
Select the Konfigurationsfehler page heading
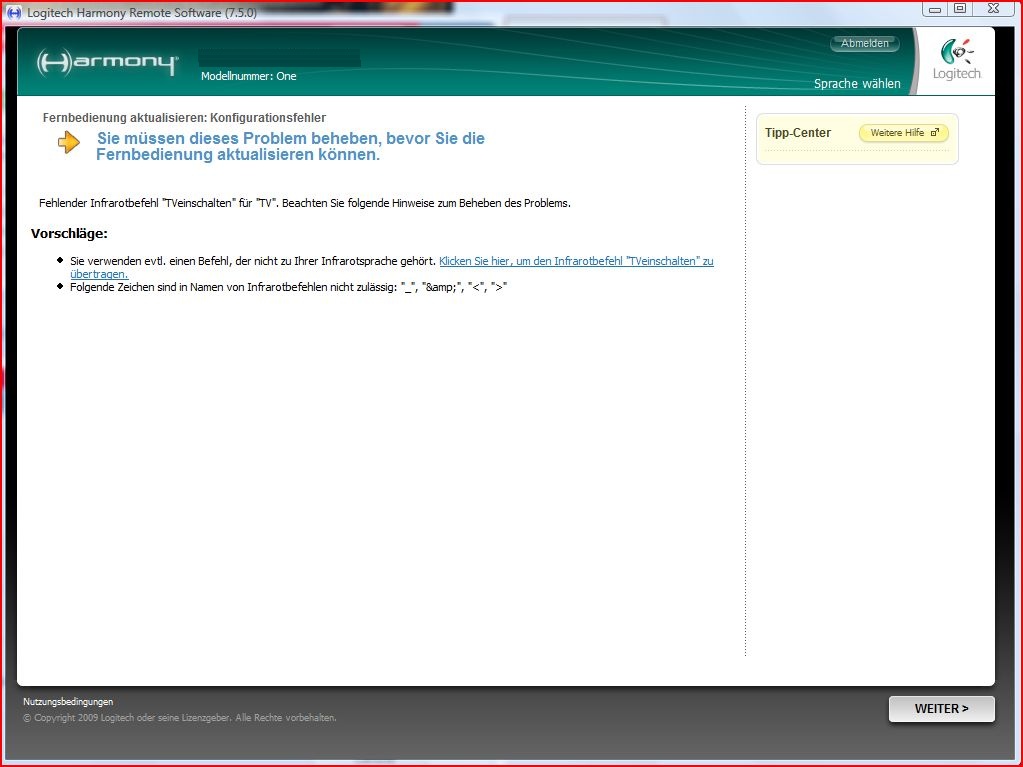[184, 118]
